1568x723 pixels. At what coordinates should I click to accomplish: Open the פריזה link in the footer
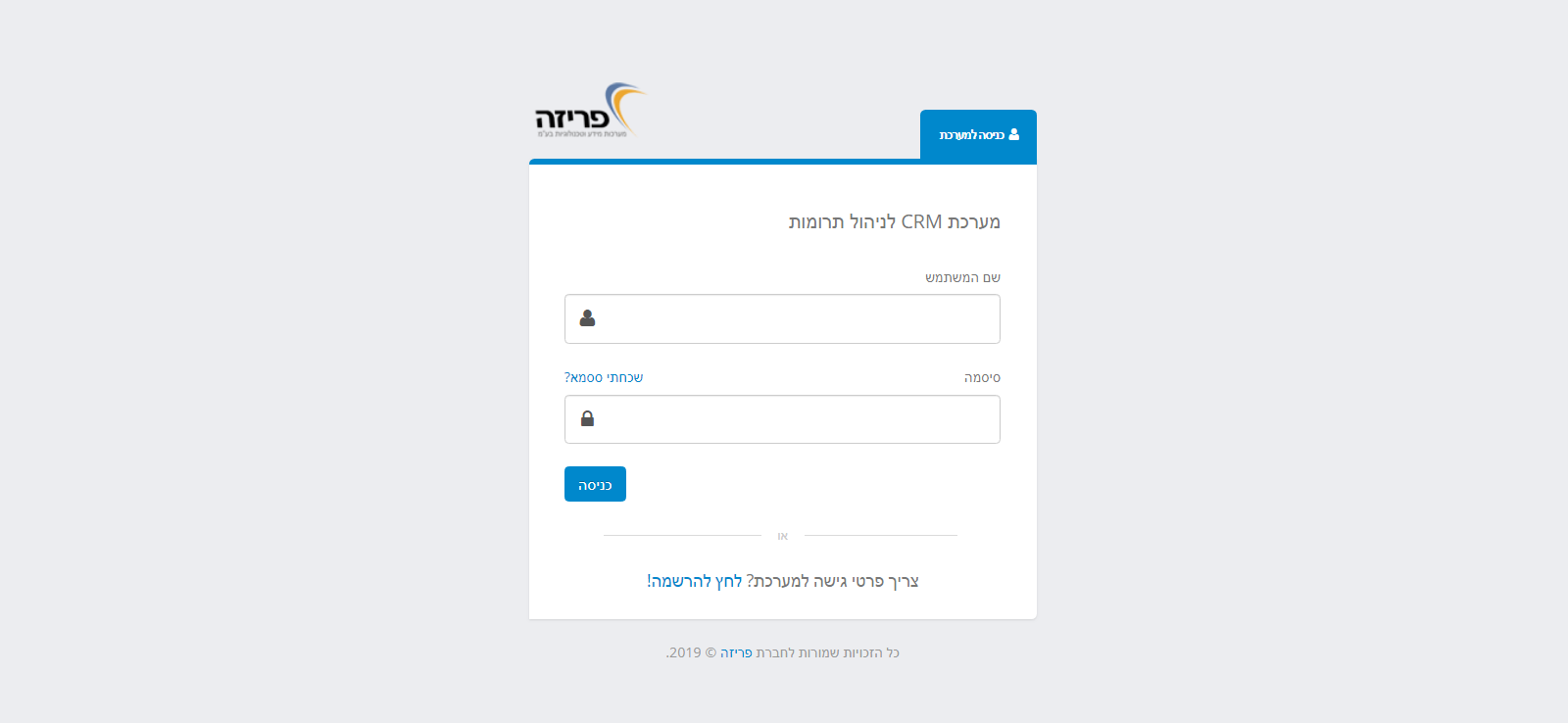tap(736, 652)
